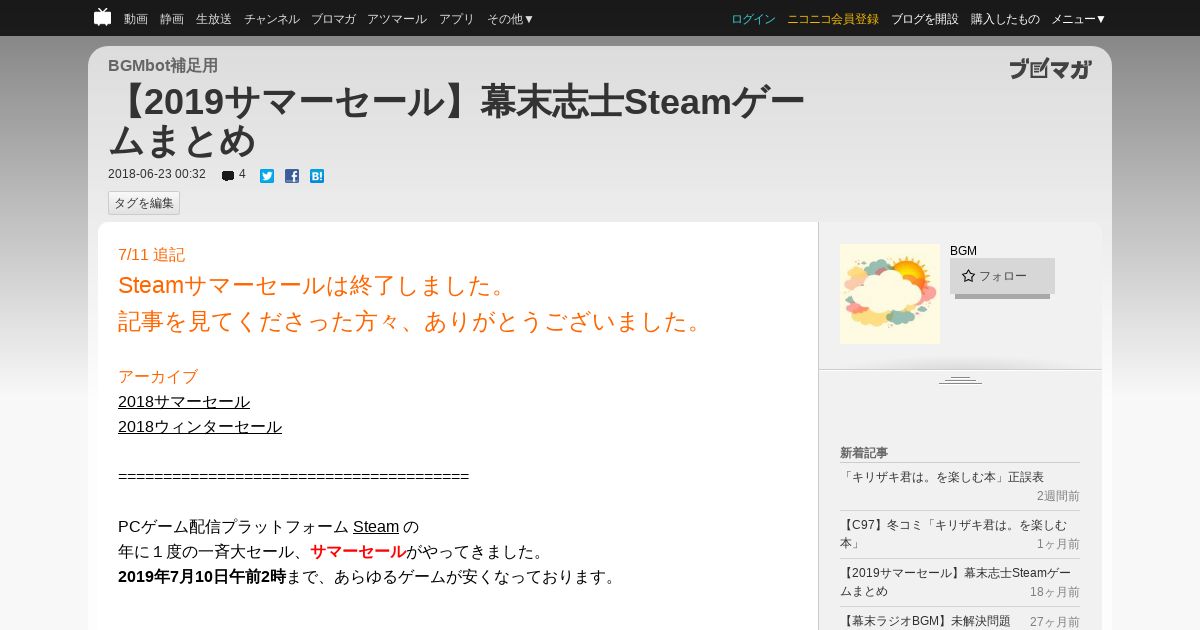This screenshot has height=630, width=1200.
Task: Click the star icon in the フォロー button
Action: [x=968, y=276]
